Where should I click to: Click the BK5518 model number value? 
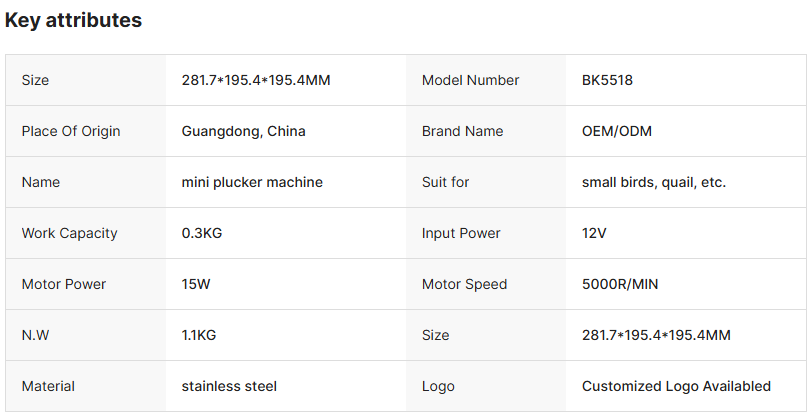click(x=607, y=80)
